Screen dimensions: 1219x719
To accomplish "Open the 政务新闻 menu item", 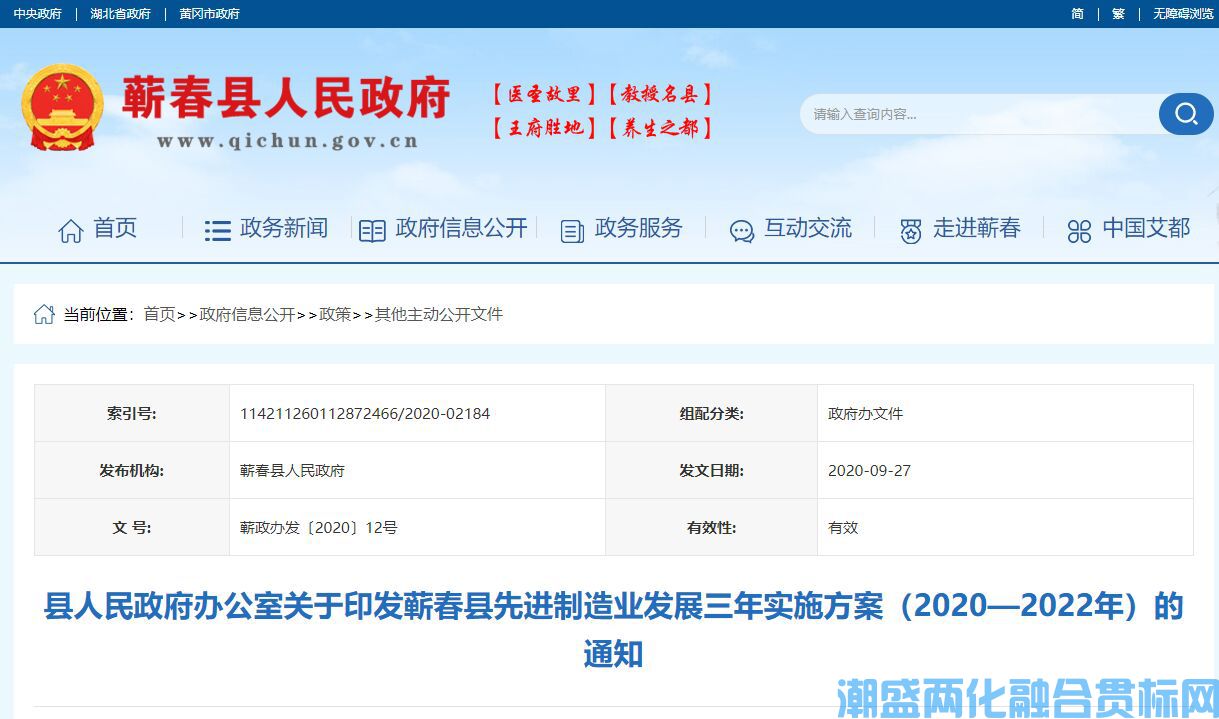I will coord(284,228).
